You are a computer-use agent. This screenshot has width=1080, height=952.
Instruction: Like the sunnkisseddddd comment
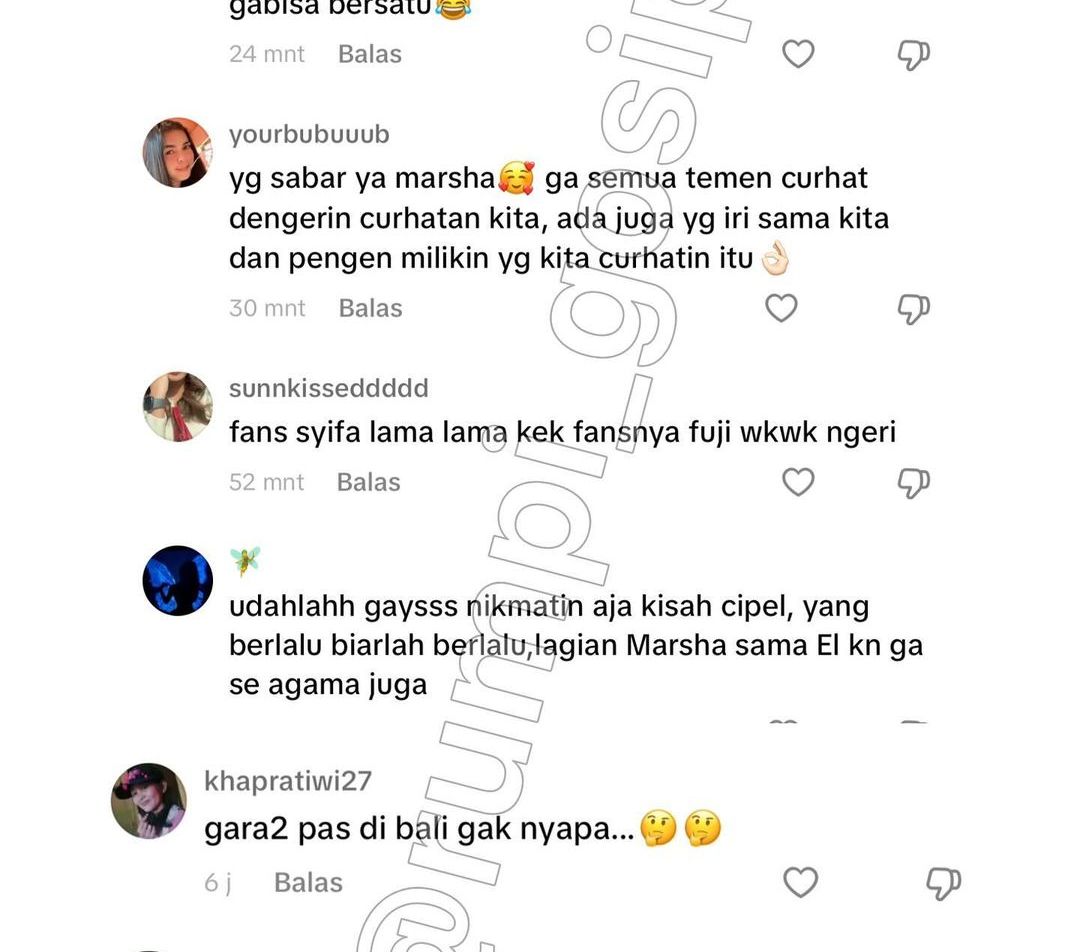pyautogui.click(x=798, y=482)
